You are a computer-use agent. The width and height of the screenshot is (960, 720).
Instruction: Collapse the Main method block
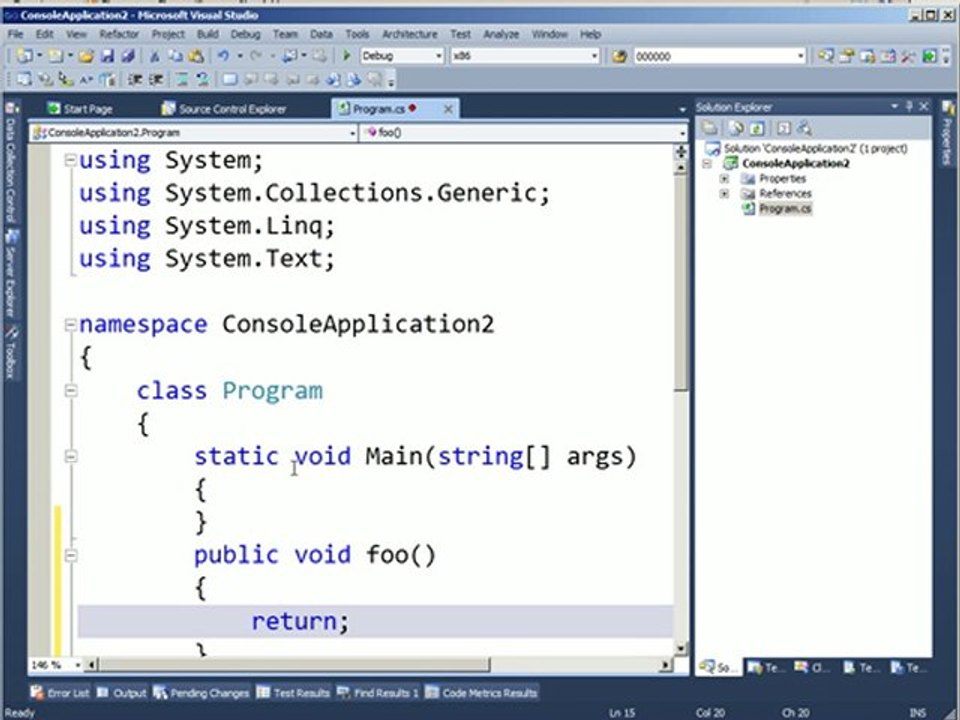[70, 456]
